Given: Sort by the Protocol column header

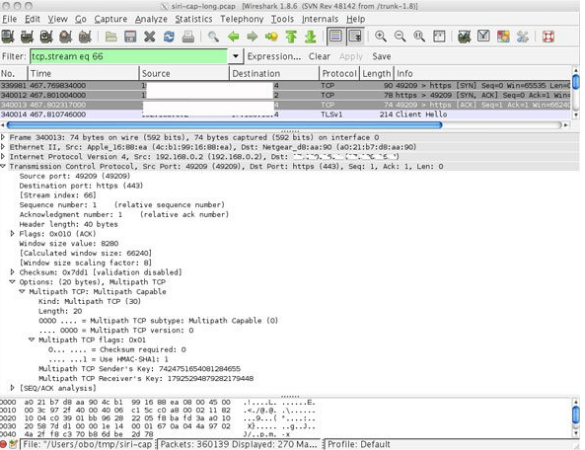Looking at the screenshot, I should pyautogui.click(x=339, y=74).
